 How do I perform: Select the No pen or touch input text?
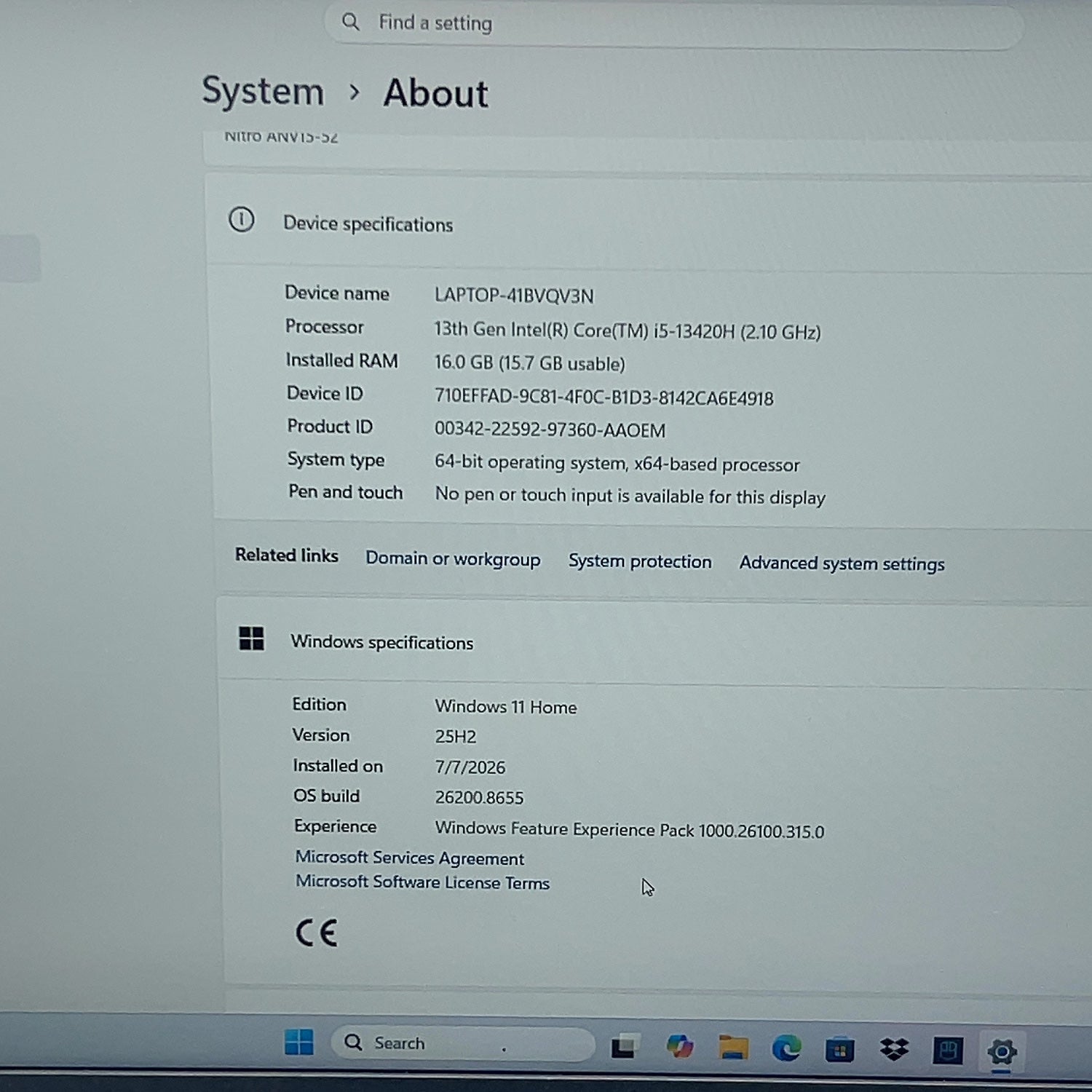(630, 496)
